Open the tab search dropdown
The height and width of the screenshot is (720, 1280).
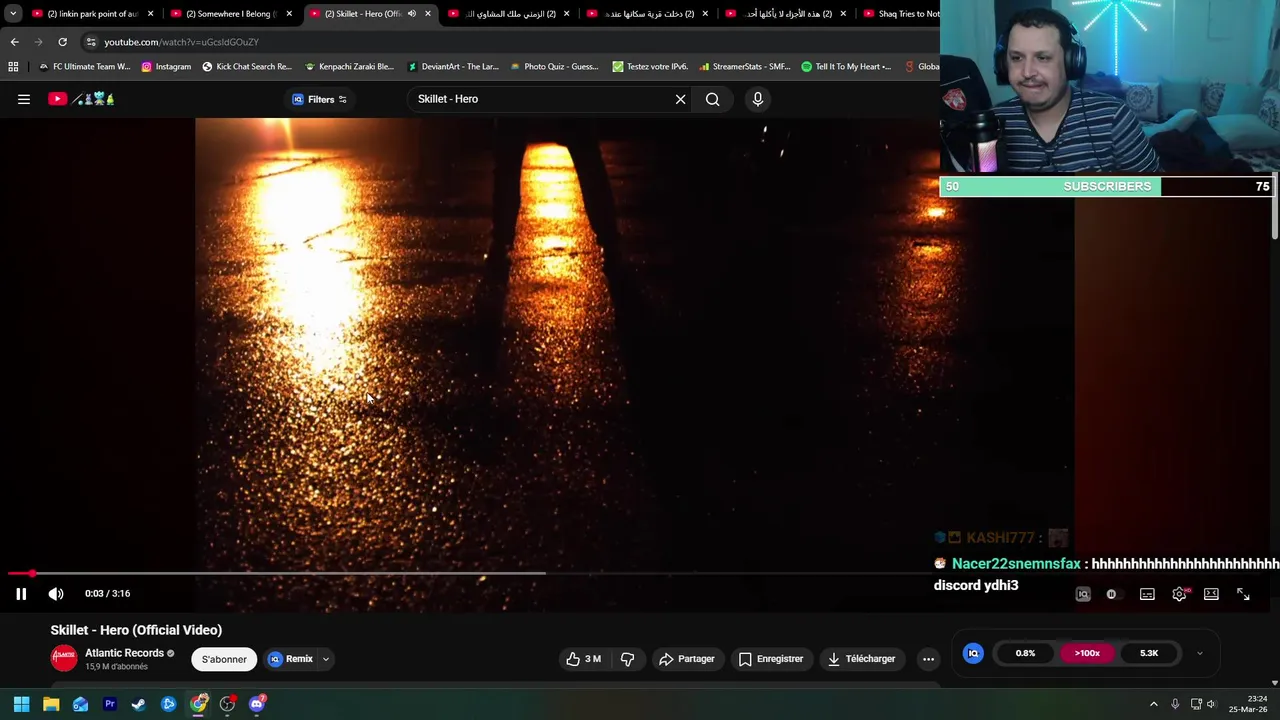tap(12, 14)
